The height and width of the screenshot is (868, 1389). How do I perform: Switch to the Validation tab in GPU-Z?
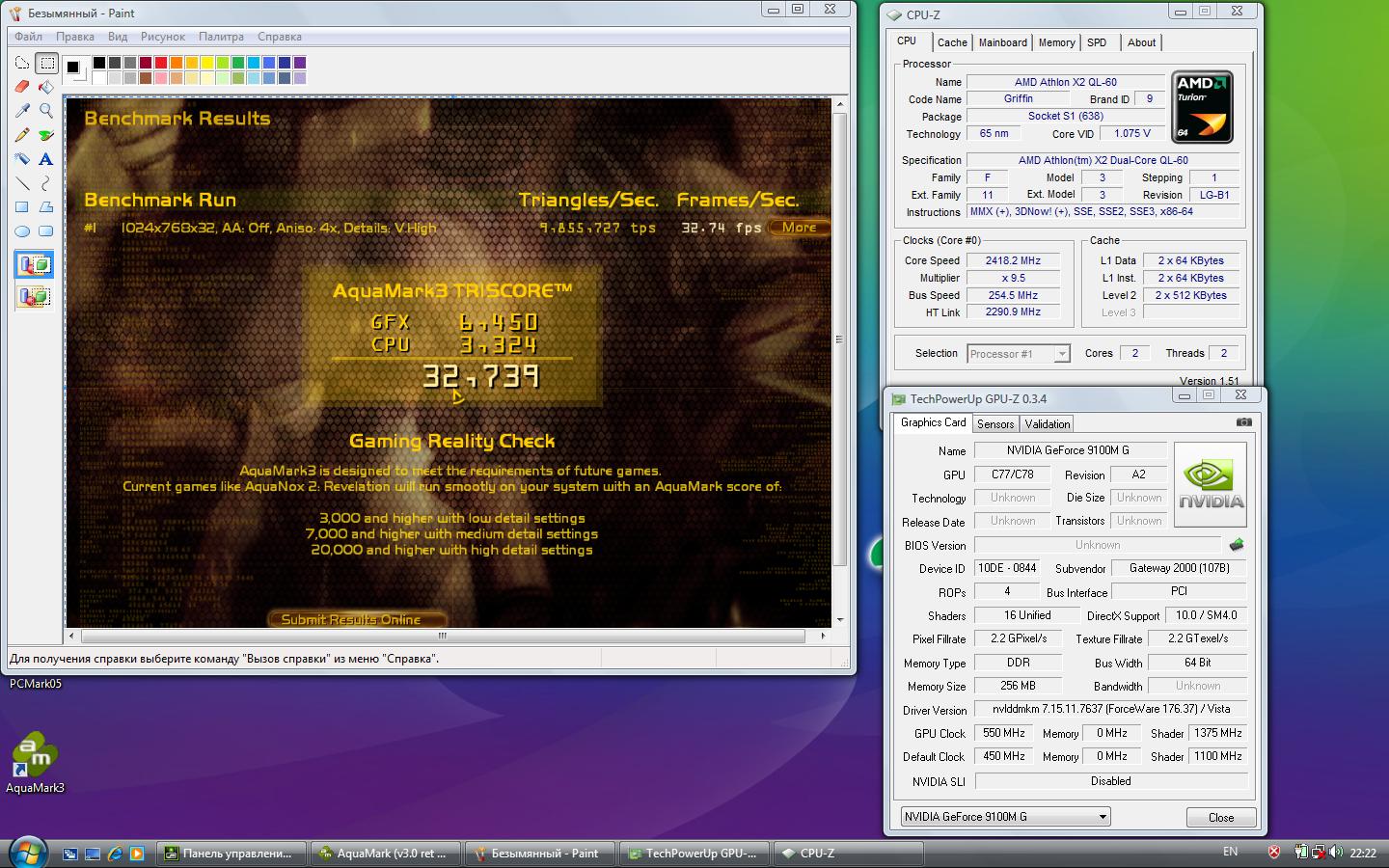point(1048,424)
